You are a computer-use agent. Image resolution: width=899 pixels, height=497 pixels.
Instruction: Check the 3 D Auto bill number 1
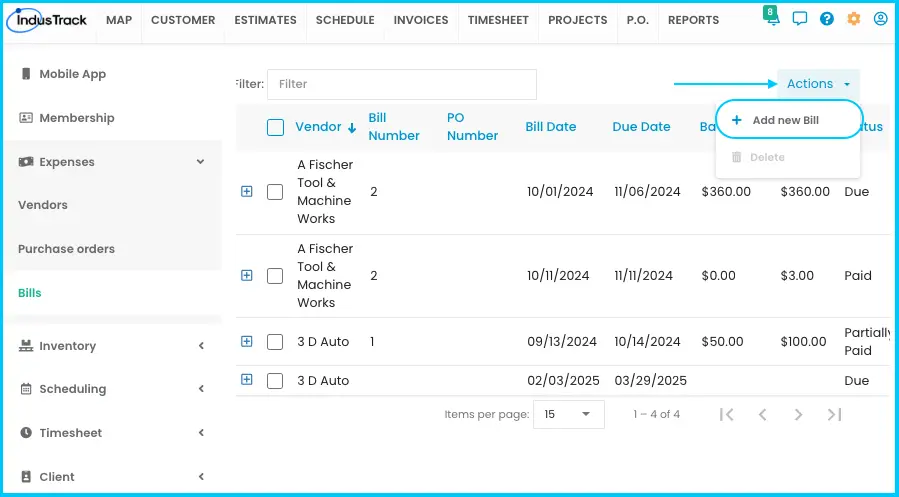pyautogui.click(x=275, y=342)
